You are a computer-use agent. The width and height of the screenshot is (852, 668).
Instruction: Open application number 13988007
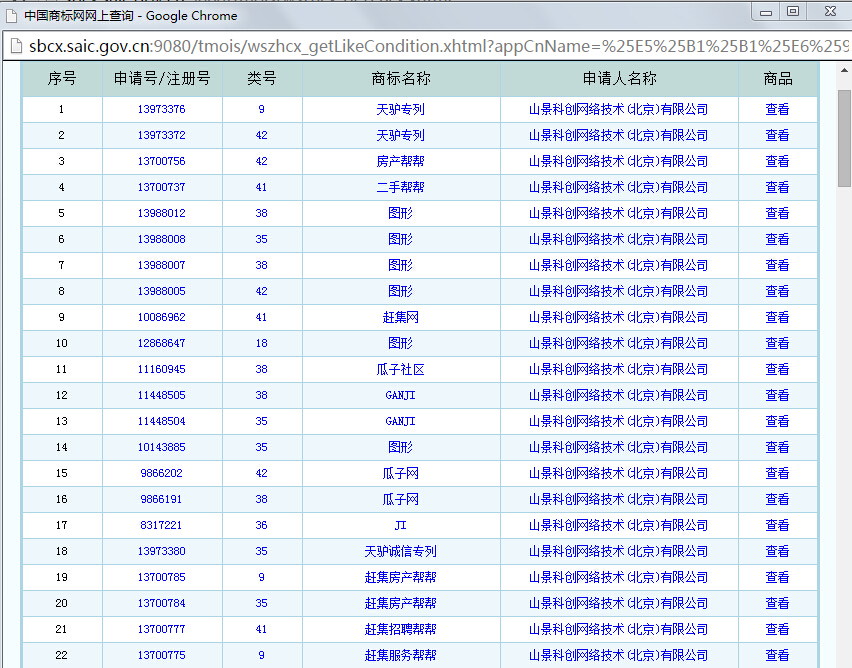click(161, 265)
